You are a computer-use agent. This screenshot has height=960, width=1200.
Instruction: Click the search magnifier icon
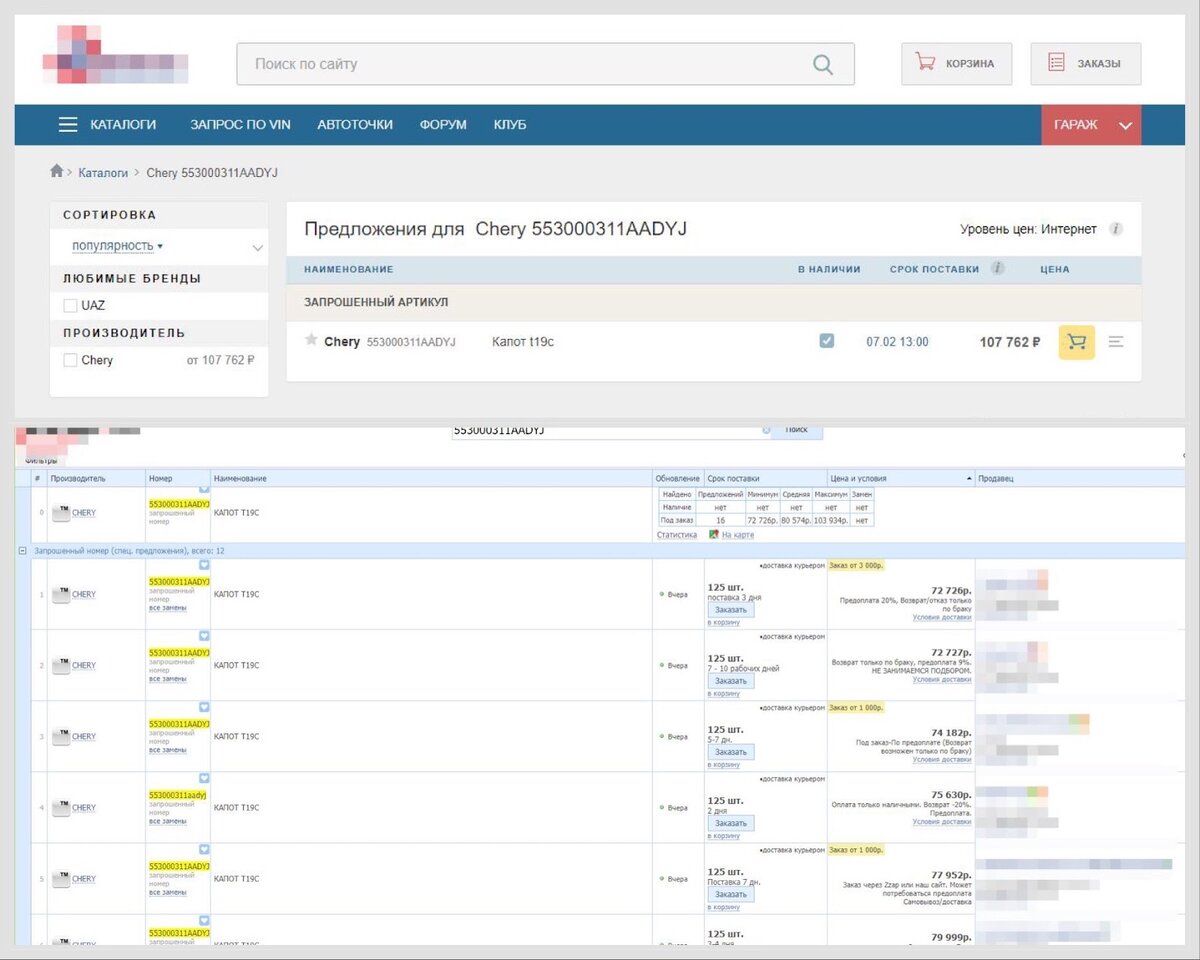[822, 64]
